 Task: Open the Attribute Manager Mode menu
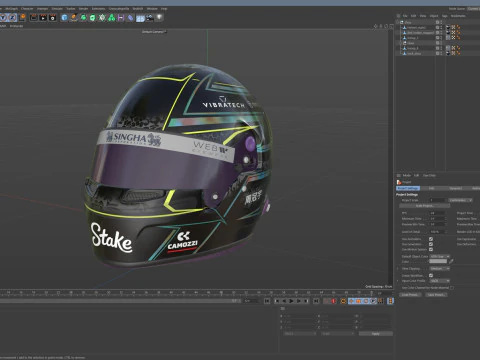coord(407,175)
